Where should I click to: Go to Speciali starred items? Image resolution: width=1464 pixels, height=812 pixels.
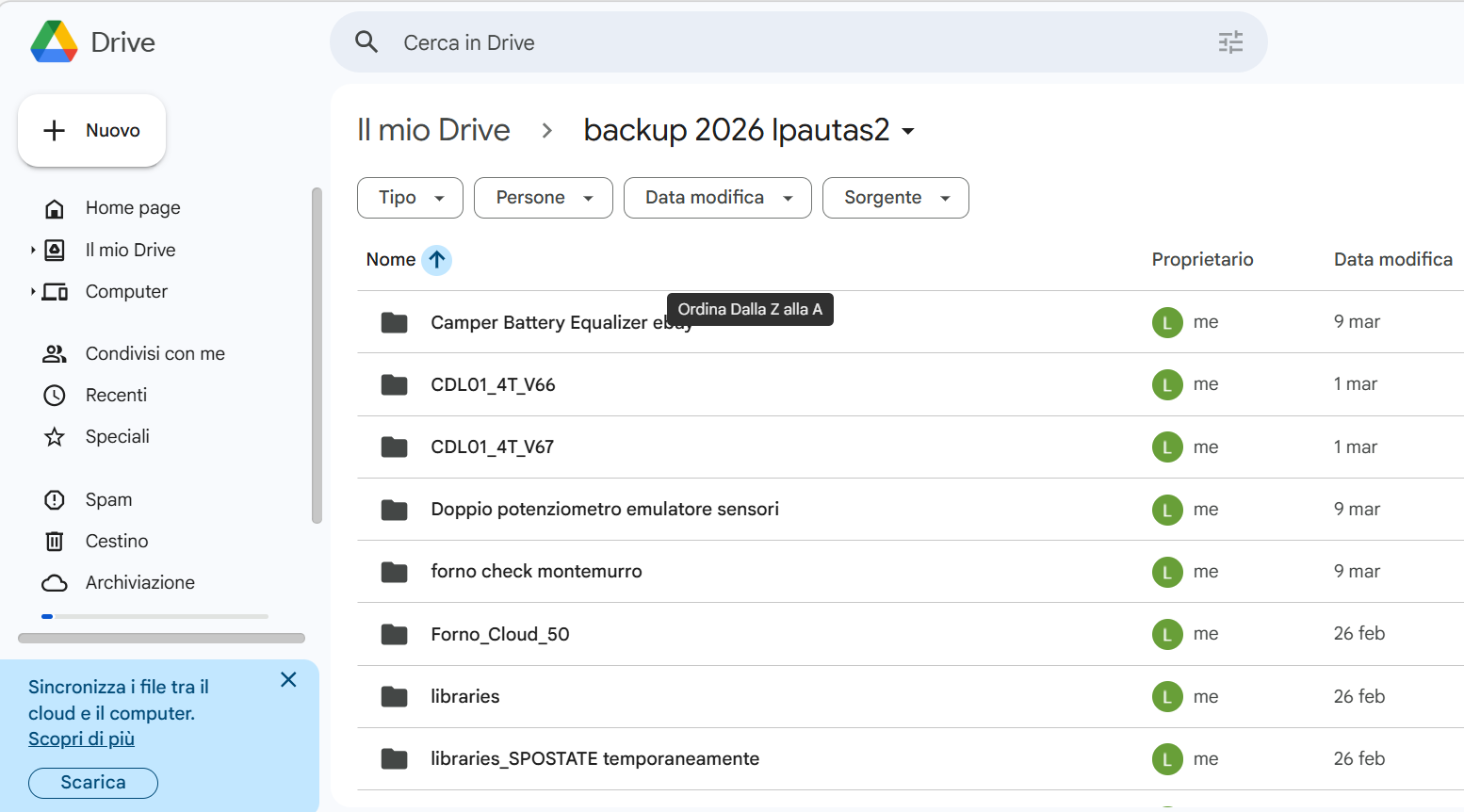pos(117,436)
